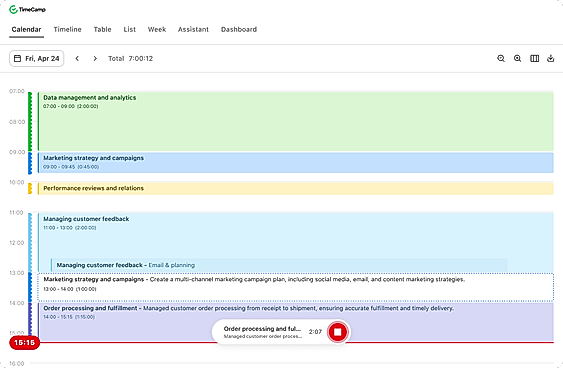The image size is (563, 368).
Task: Switch to the Table tab
Action: pos(102,29)
